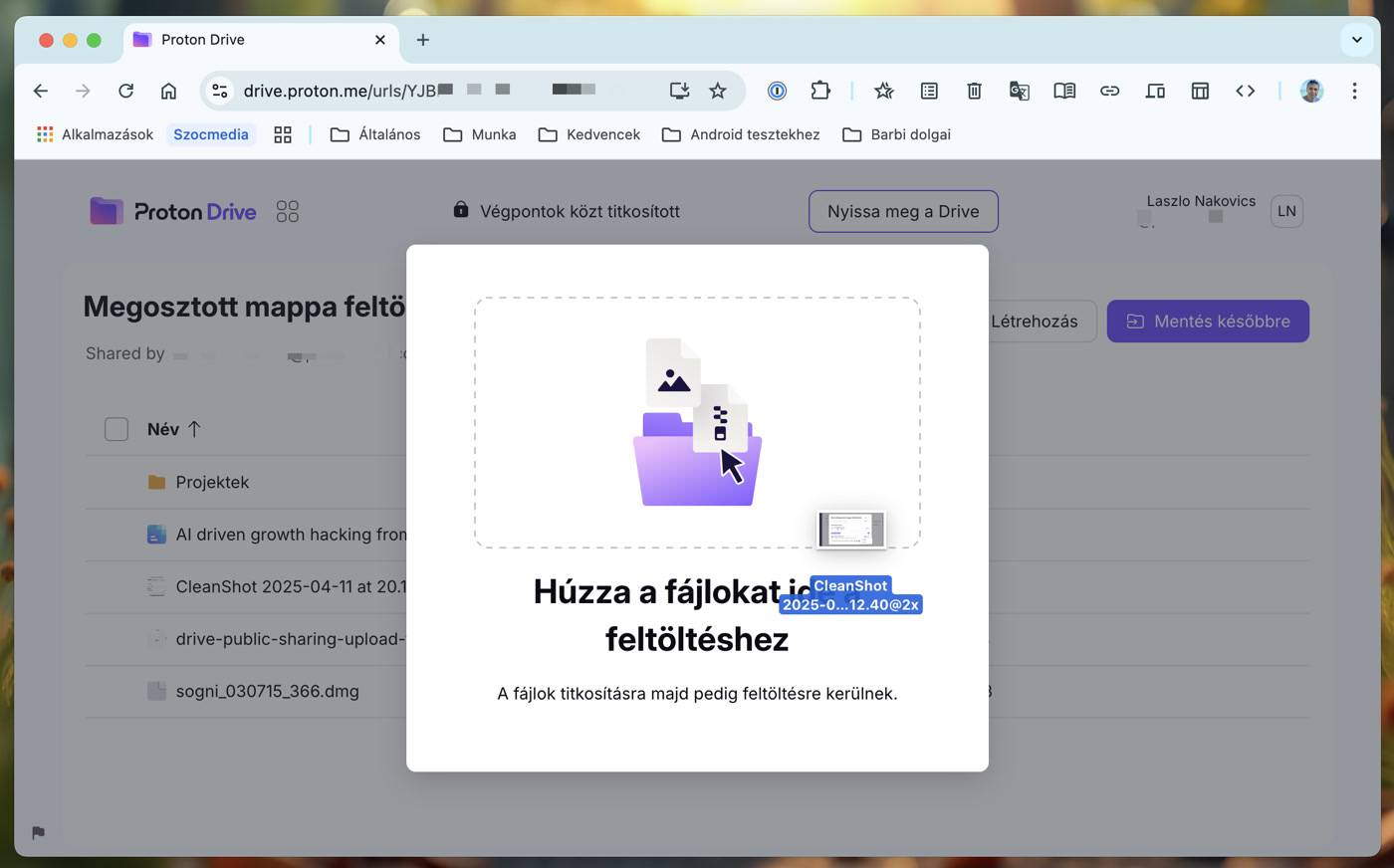1394x868 pixels.
Task: Open the Munka bookmarks folder
Action: 480,134
